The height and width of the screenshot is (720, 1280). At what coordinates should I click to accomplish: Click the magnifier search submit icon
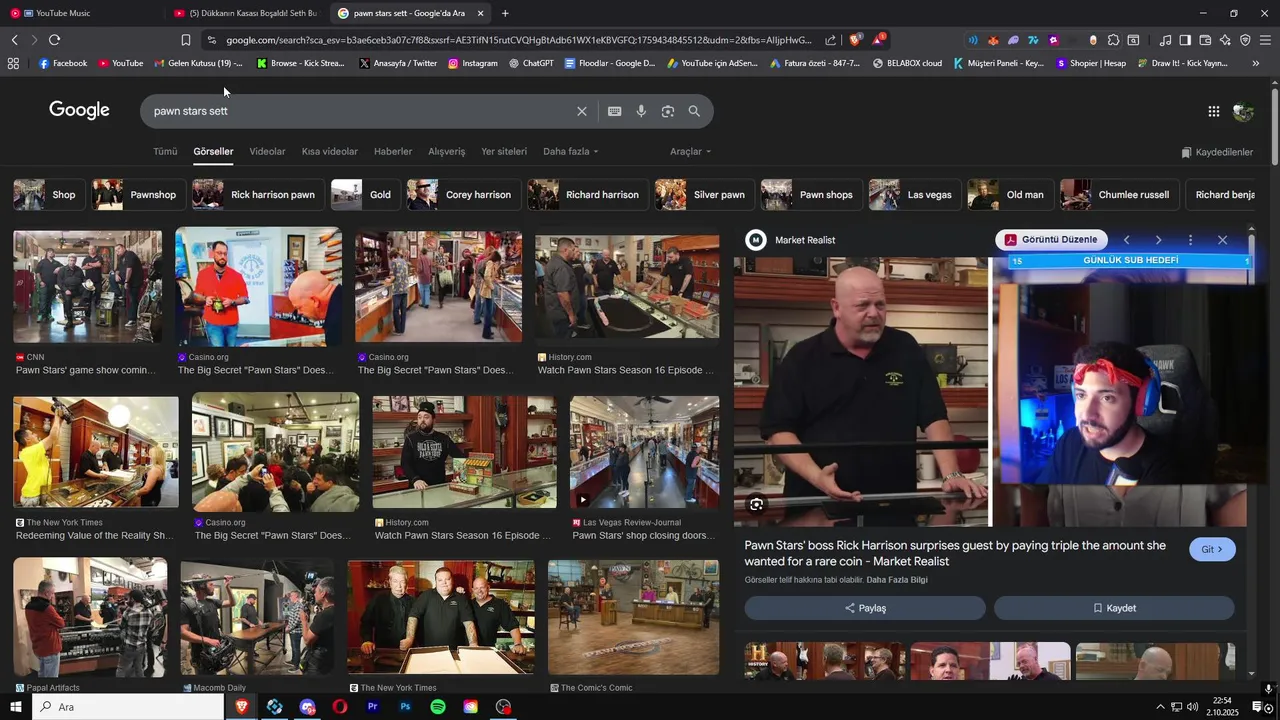[x=694, y=111]
